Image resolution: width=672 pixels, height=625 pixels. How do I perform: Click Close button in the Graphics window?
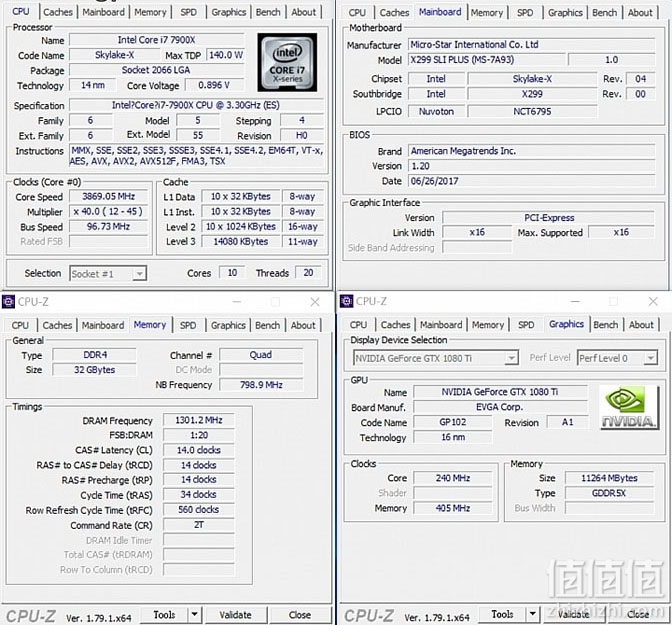click(638, 614)
